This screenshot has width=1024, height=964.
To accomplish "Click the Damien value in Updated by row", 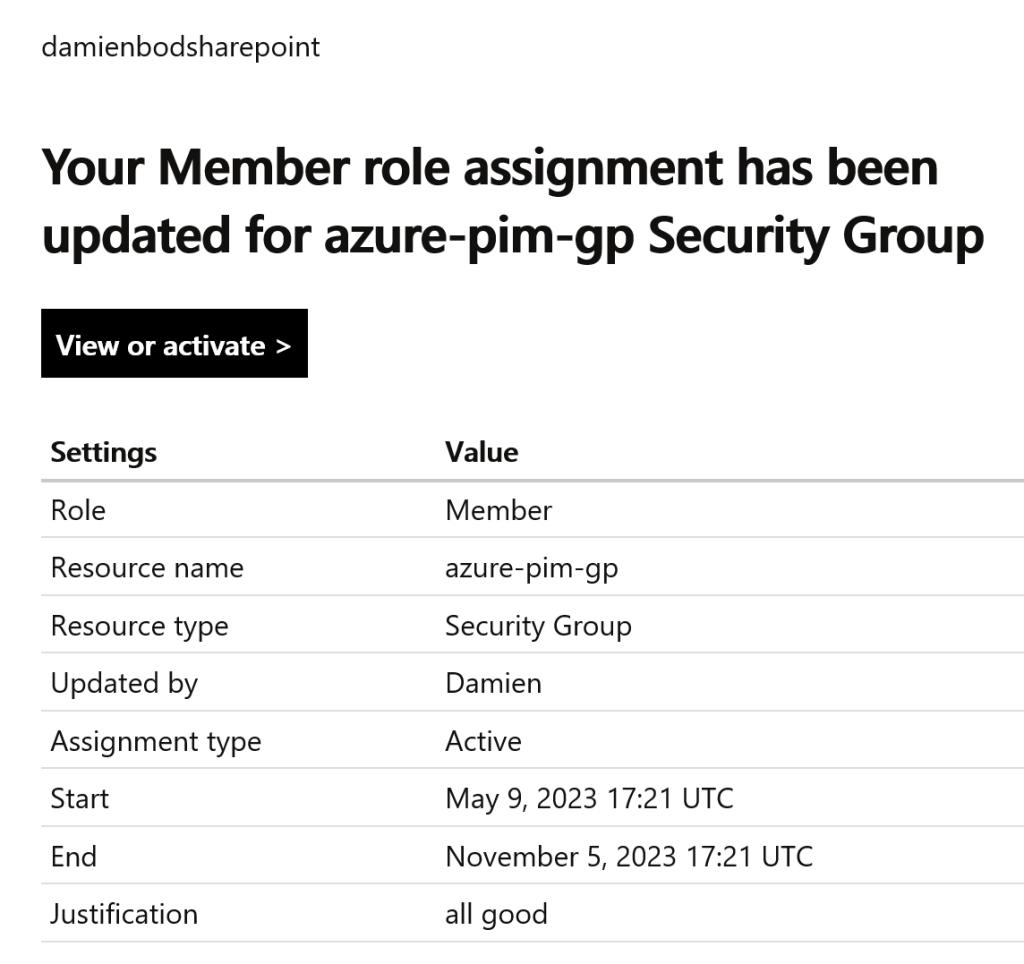I will pyautogui.click(x=493, y=683).
